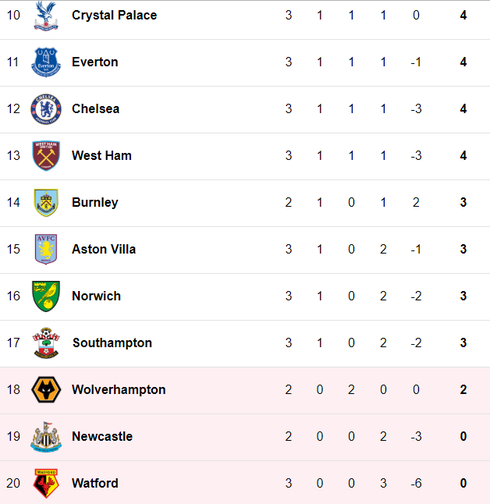Viewport: 490px width, 504px height.
Task: Click the Newcastle club crest
Action: point(46,437)
